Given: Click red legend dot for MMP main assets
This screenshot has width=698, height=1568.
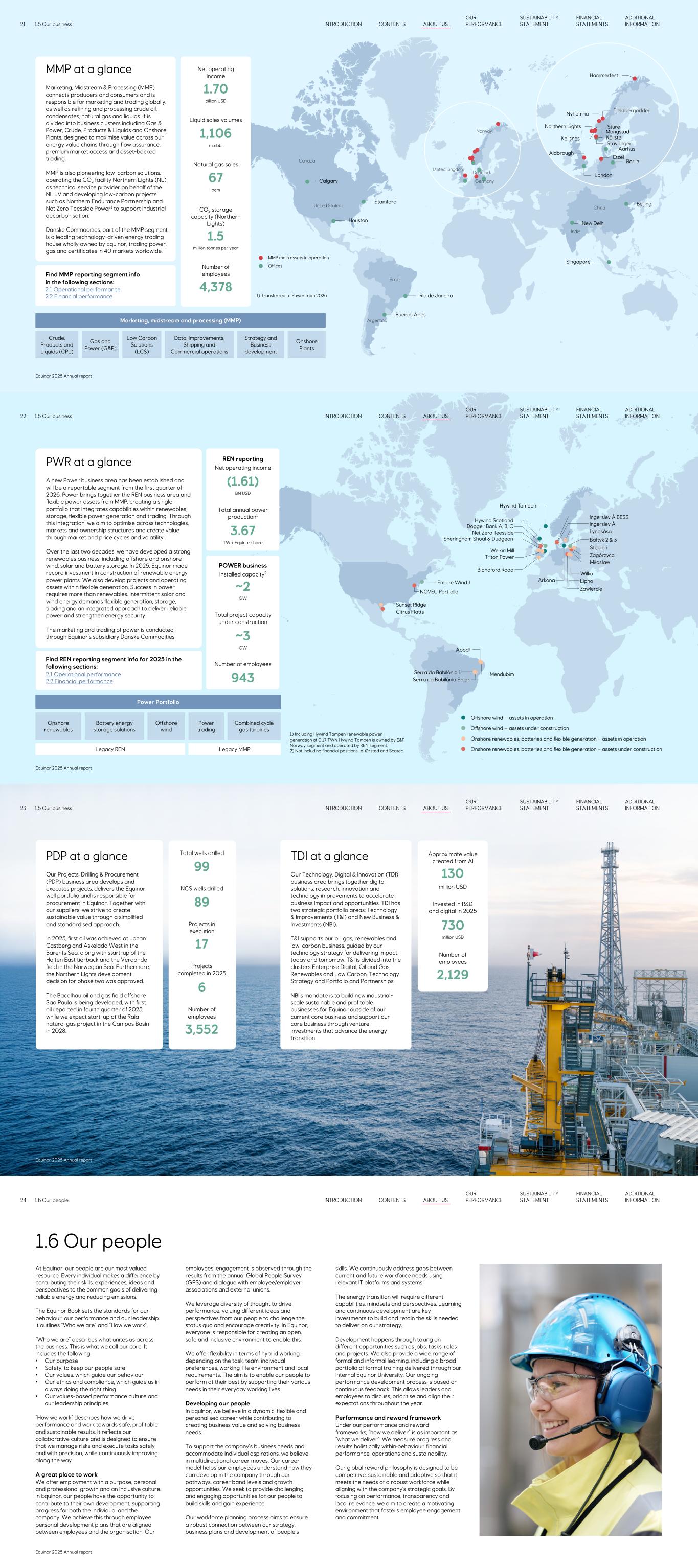Looking at the screenshot, I should 261,258.
